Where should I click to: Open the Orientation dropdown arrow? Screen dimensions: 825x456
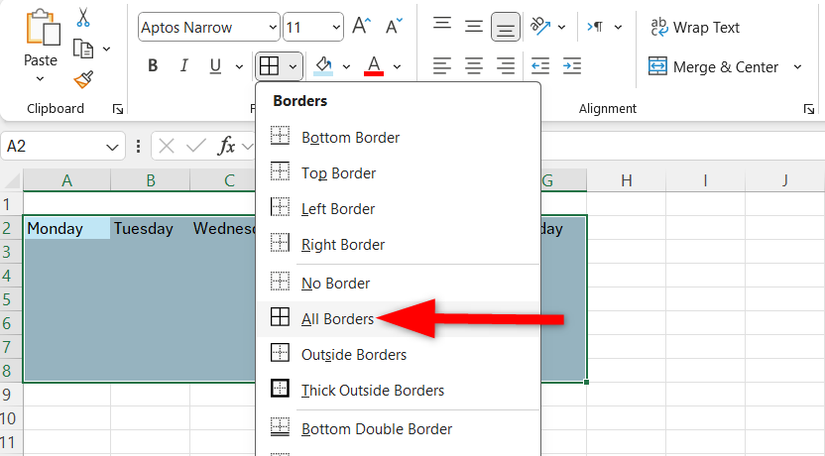(x=562, y=27)
